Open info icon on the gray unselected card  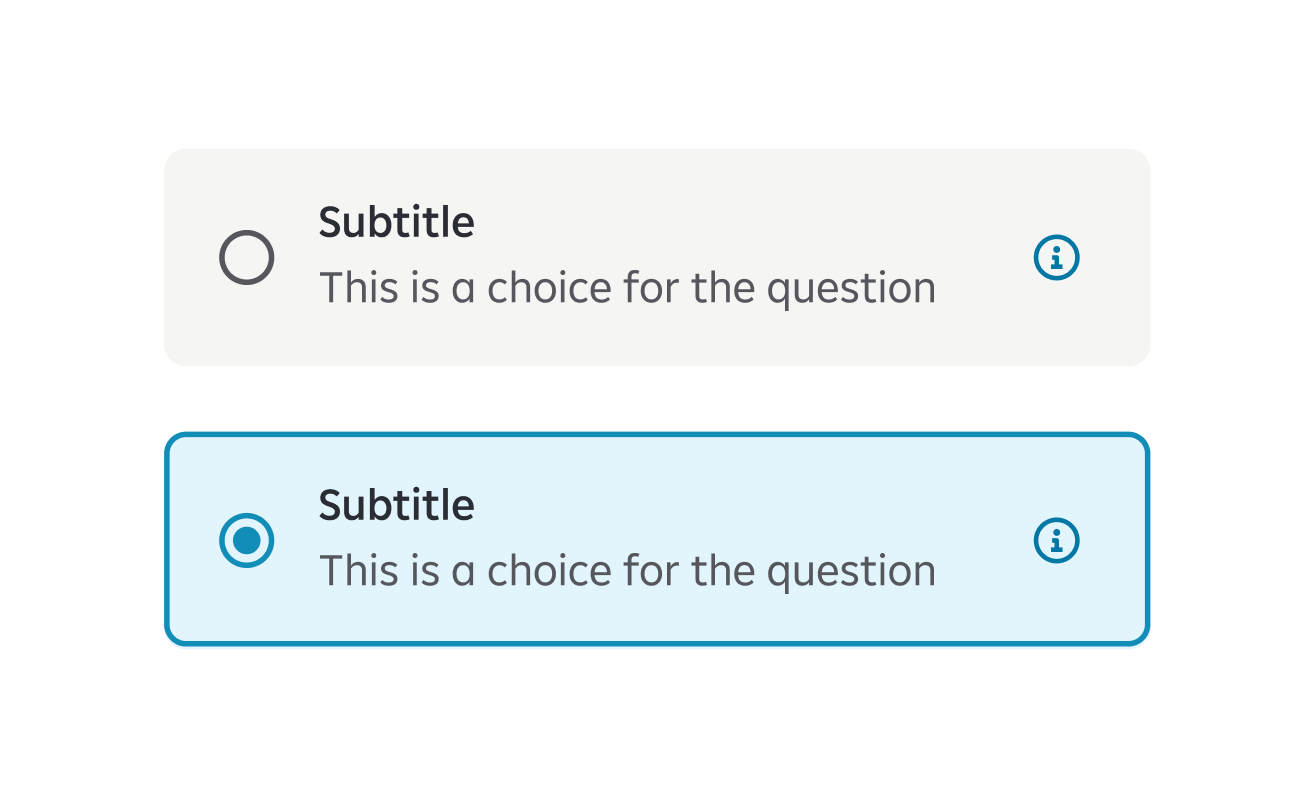click(1056, 258)
